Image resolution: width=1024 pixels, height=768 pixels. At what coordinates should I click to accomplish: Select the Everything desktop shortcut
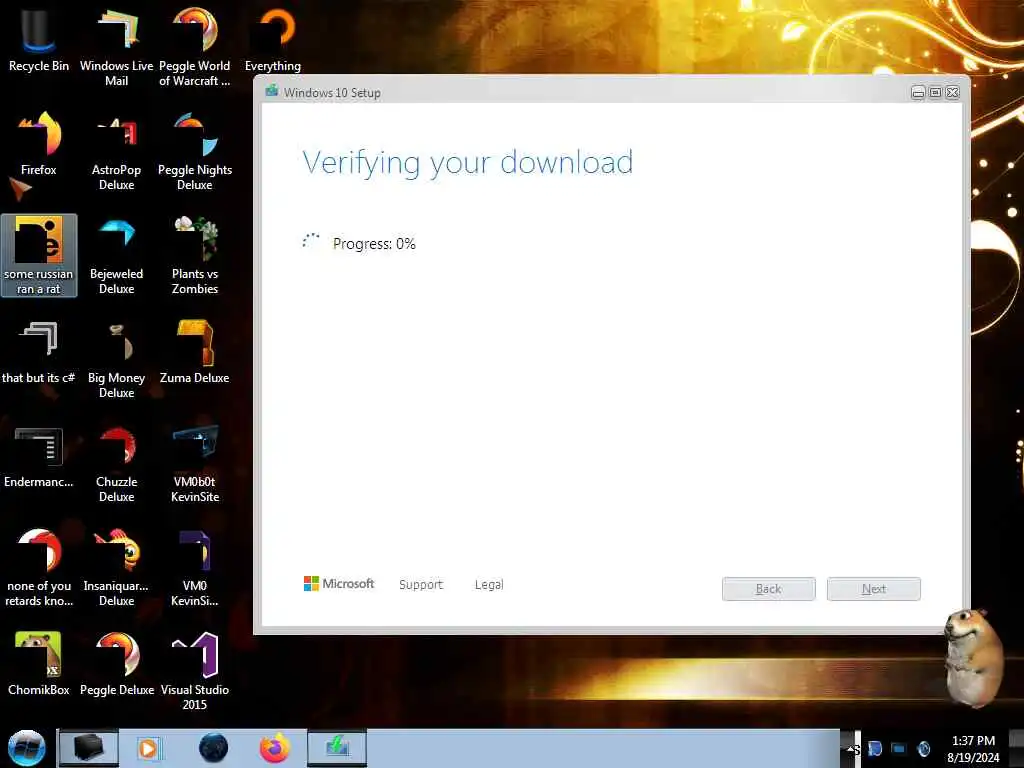(273, 39)
